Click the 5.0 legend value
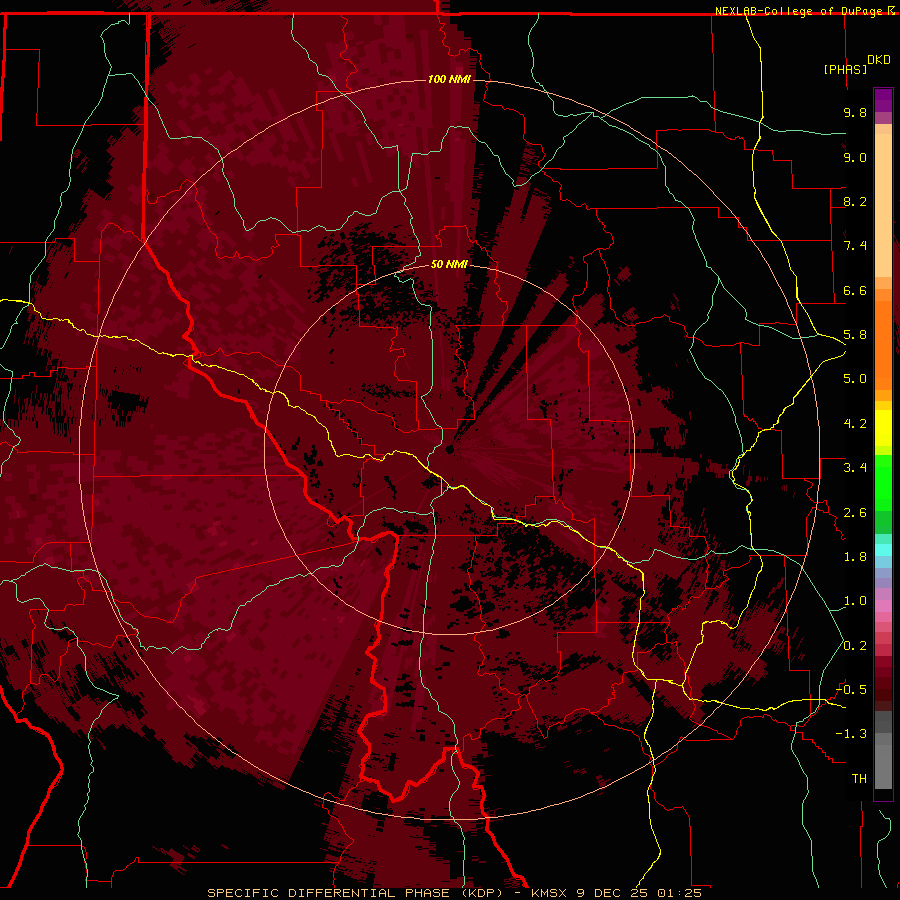The width and height of the screenshot is (900, 900). click(855, 379)
